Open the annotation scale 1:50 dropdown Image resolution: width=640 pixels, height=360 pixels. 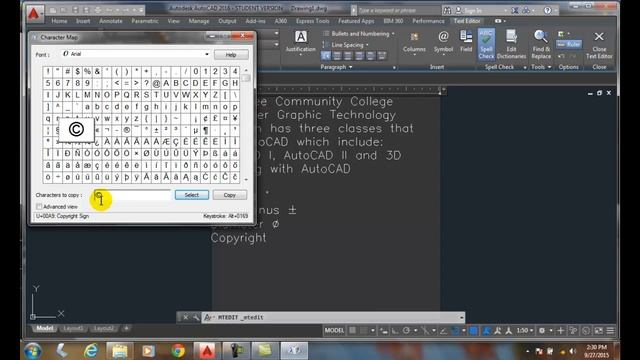pyautogui.click(x=525, y=331)
